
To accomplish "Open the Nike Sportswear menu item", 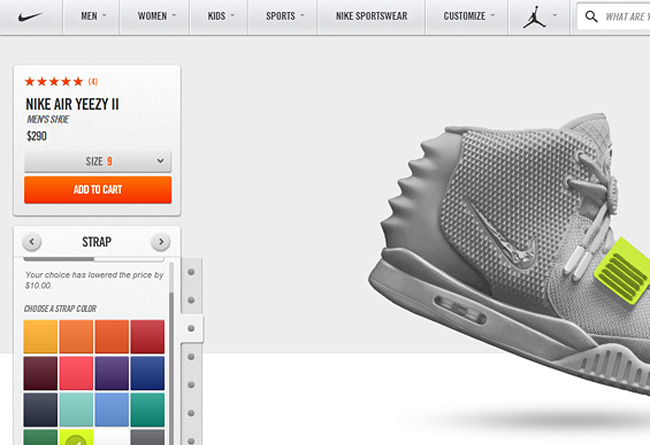I will pyautogui.click(x=371, y=16).
